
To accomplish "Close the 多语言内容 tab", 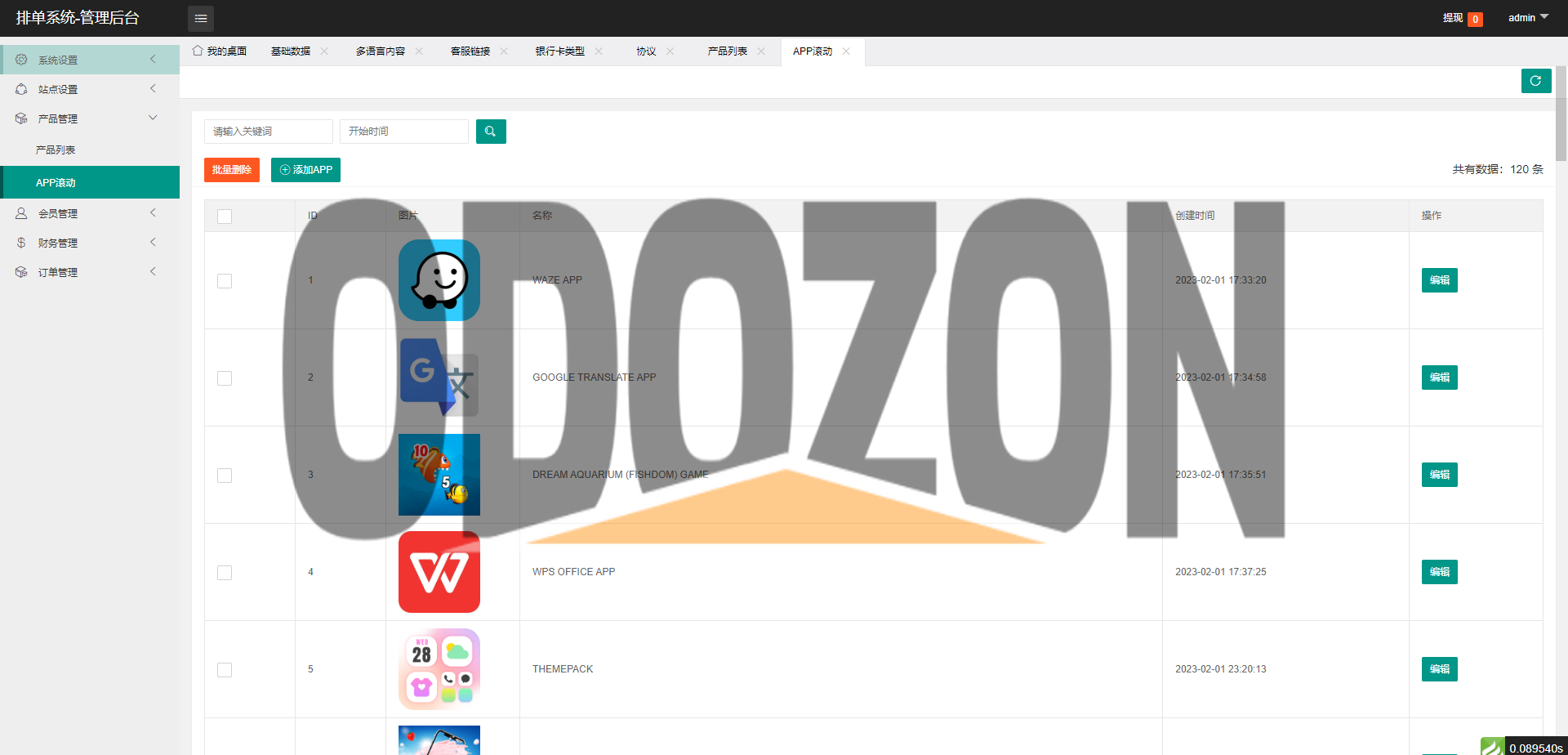I will point(419,51).
